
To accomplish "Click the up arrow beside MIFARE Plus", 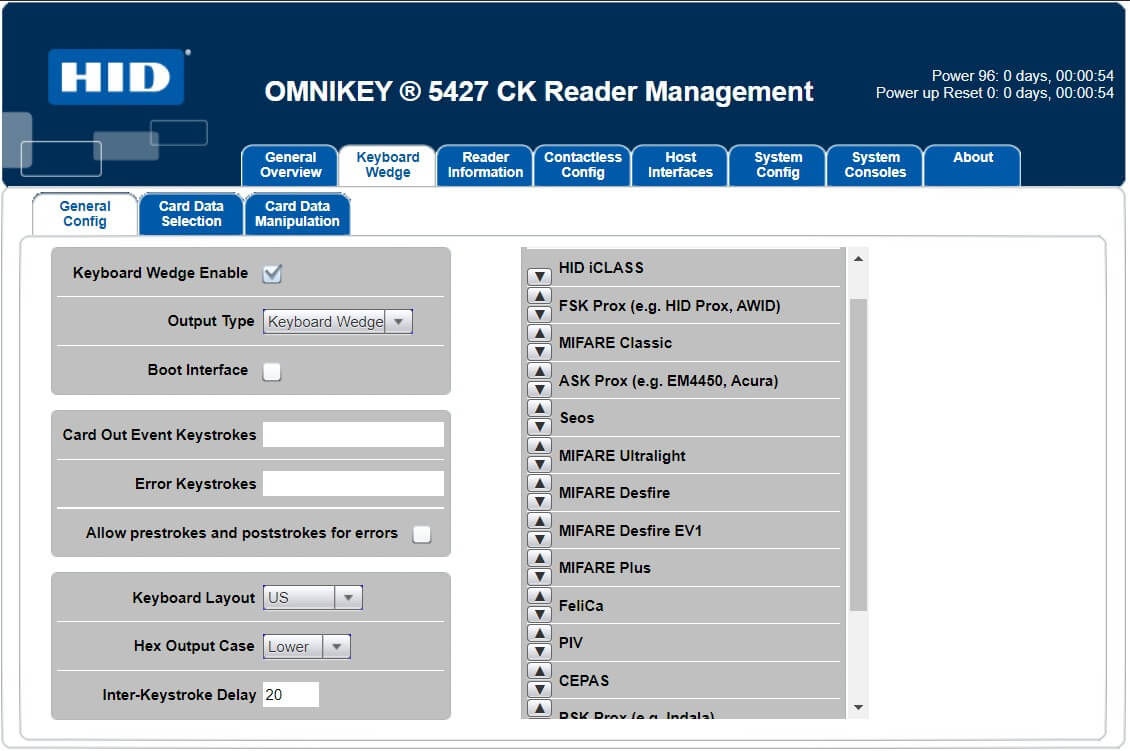I will click(540, 558).
